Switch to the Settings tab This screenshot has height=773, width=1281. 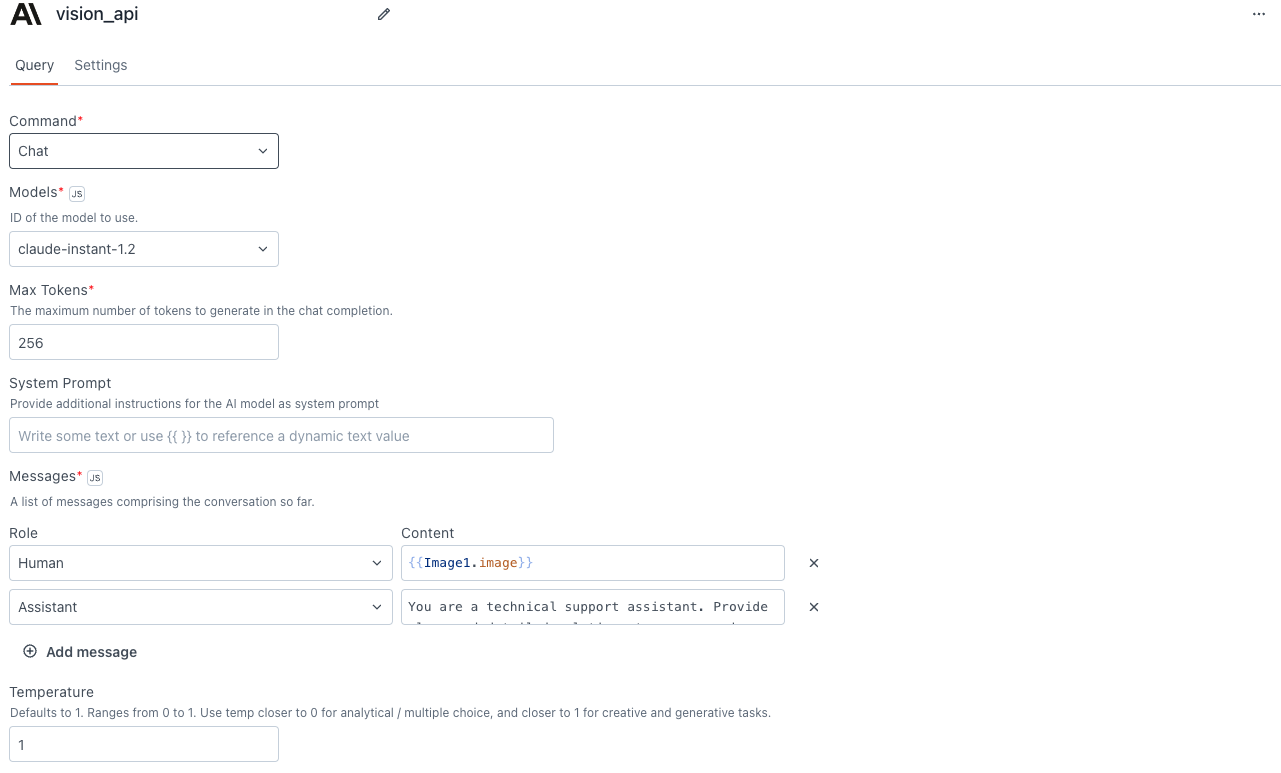100,65
